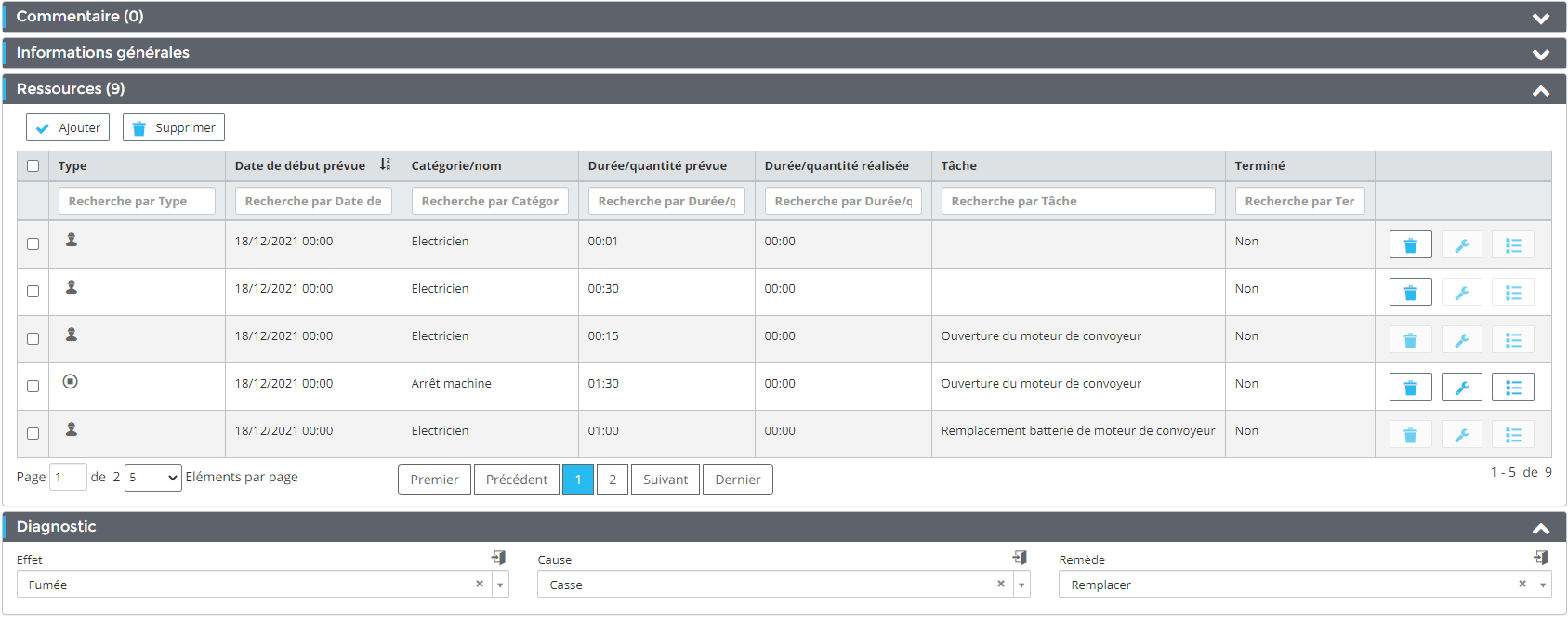Click the Suivant pagination button
Screen dimensions: 1568x618
665,480
